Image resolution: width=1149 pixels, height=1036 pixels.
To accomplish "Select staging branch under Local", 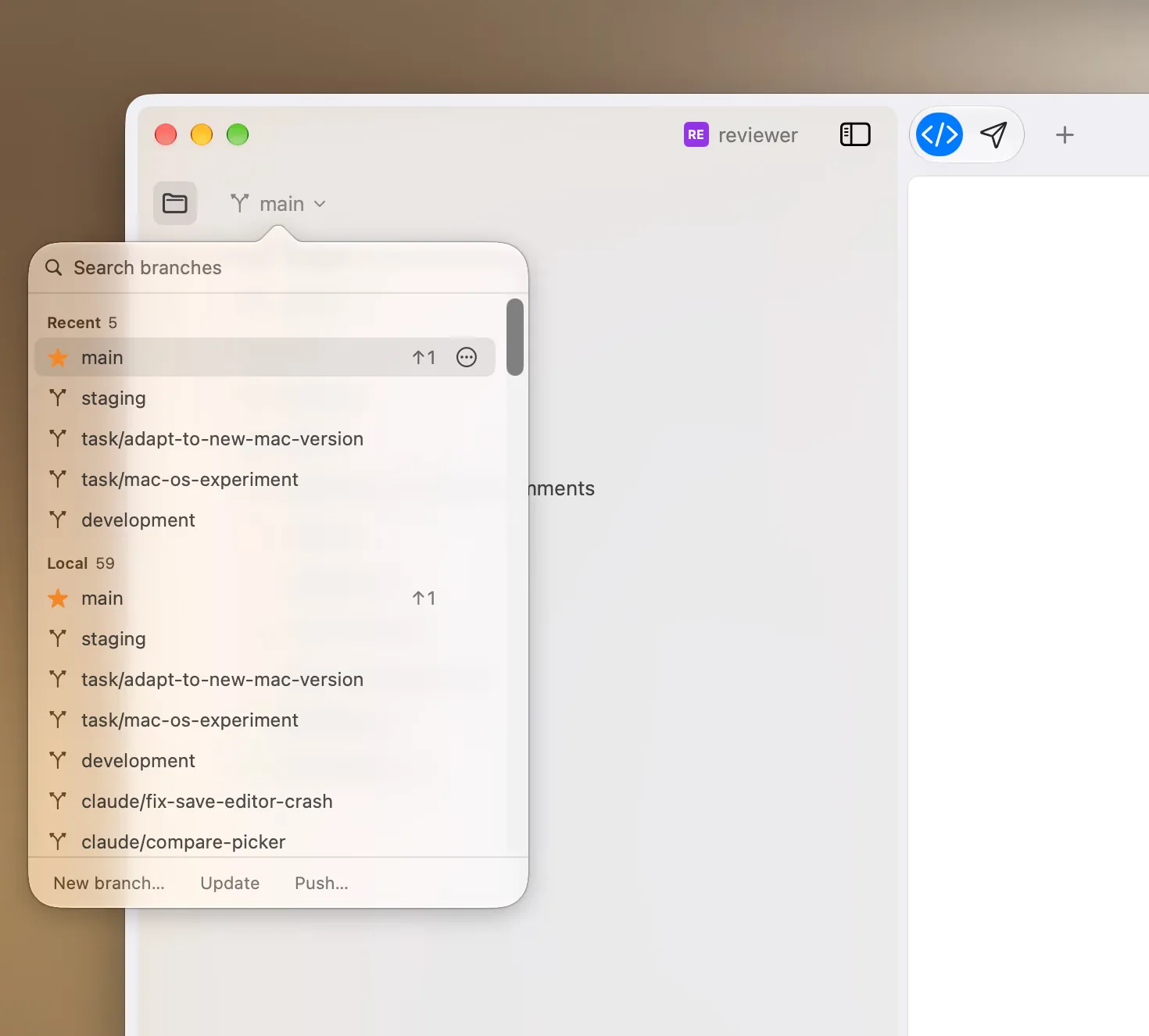I will point(265,638).
